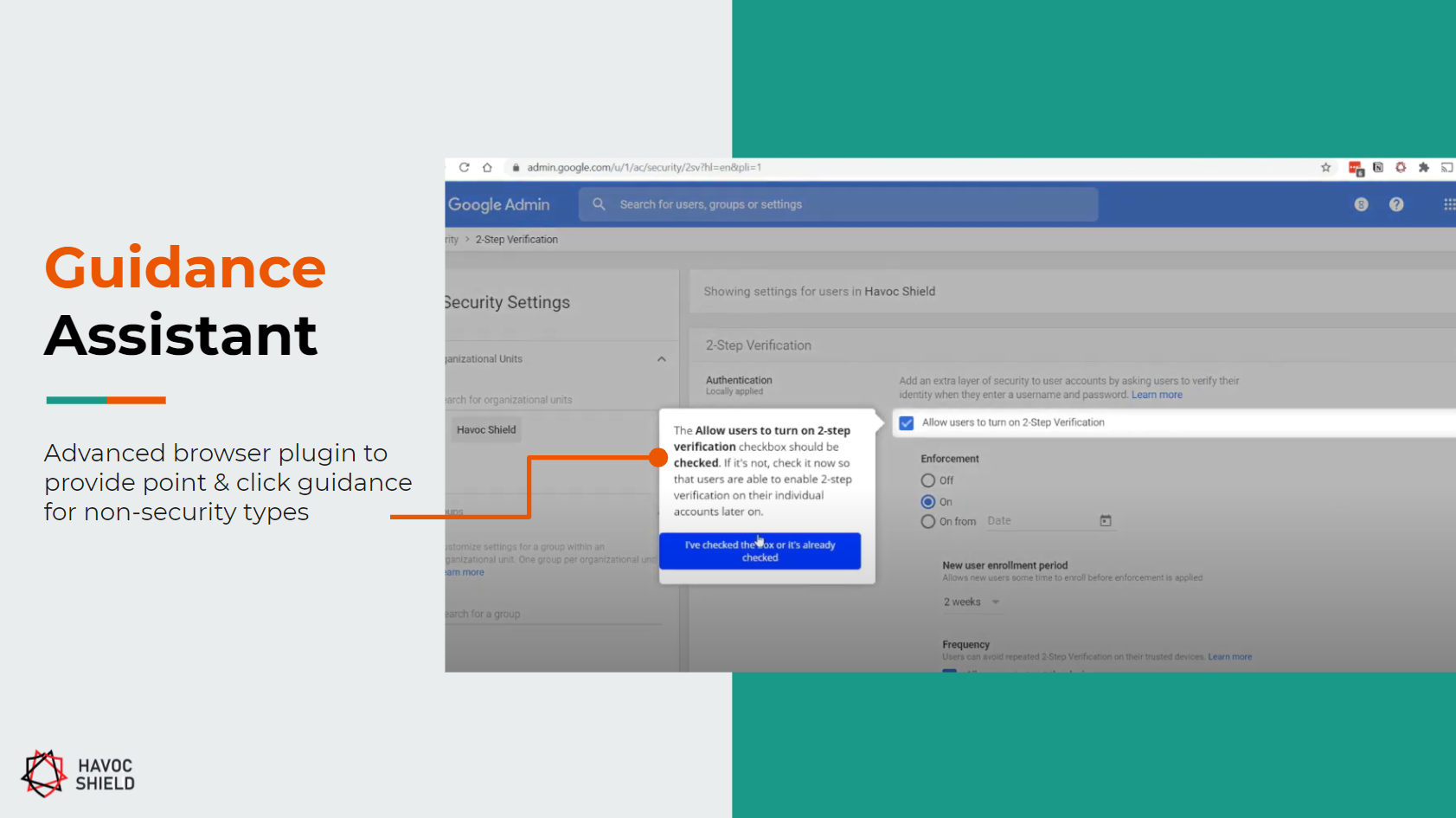
Task: Click the 2-Step Verification section heading
Action: pyautogui.click(x=758, y=345)
